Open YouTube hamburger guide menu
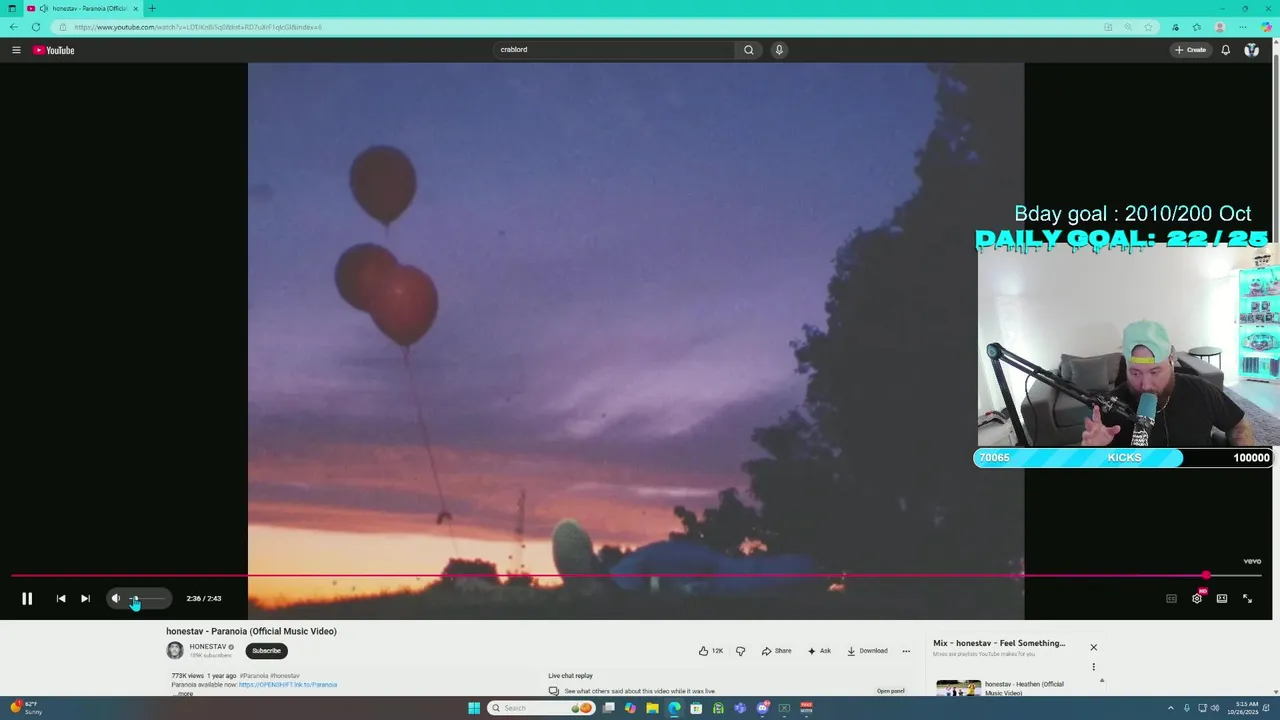This screenshot has width=1280, height=720. pos(16,50)
